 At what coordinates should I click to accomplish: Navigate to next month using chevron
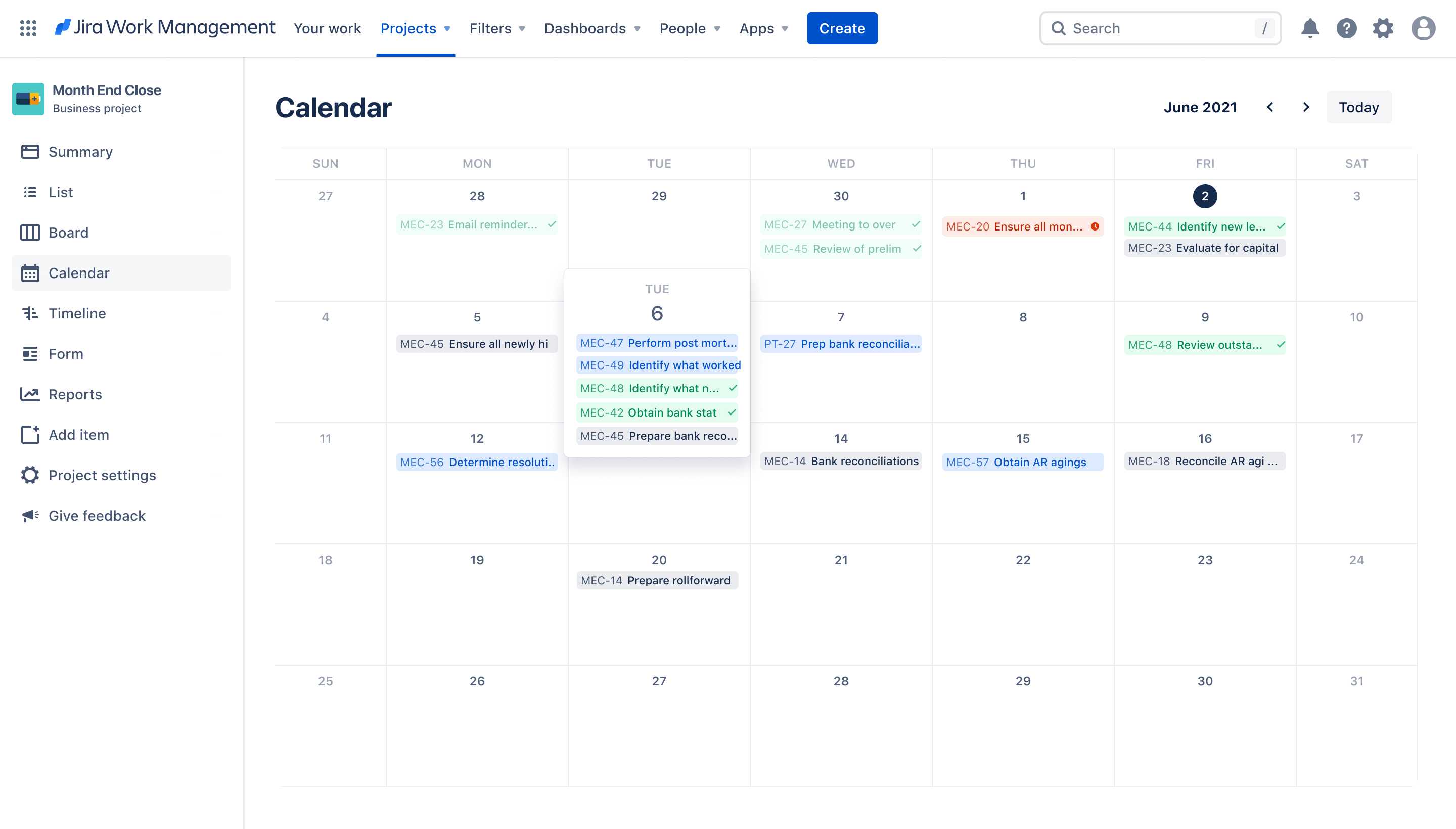pos(1306,107)
